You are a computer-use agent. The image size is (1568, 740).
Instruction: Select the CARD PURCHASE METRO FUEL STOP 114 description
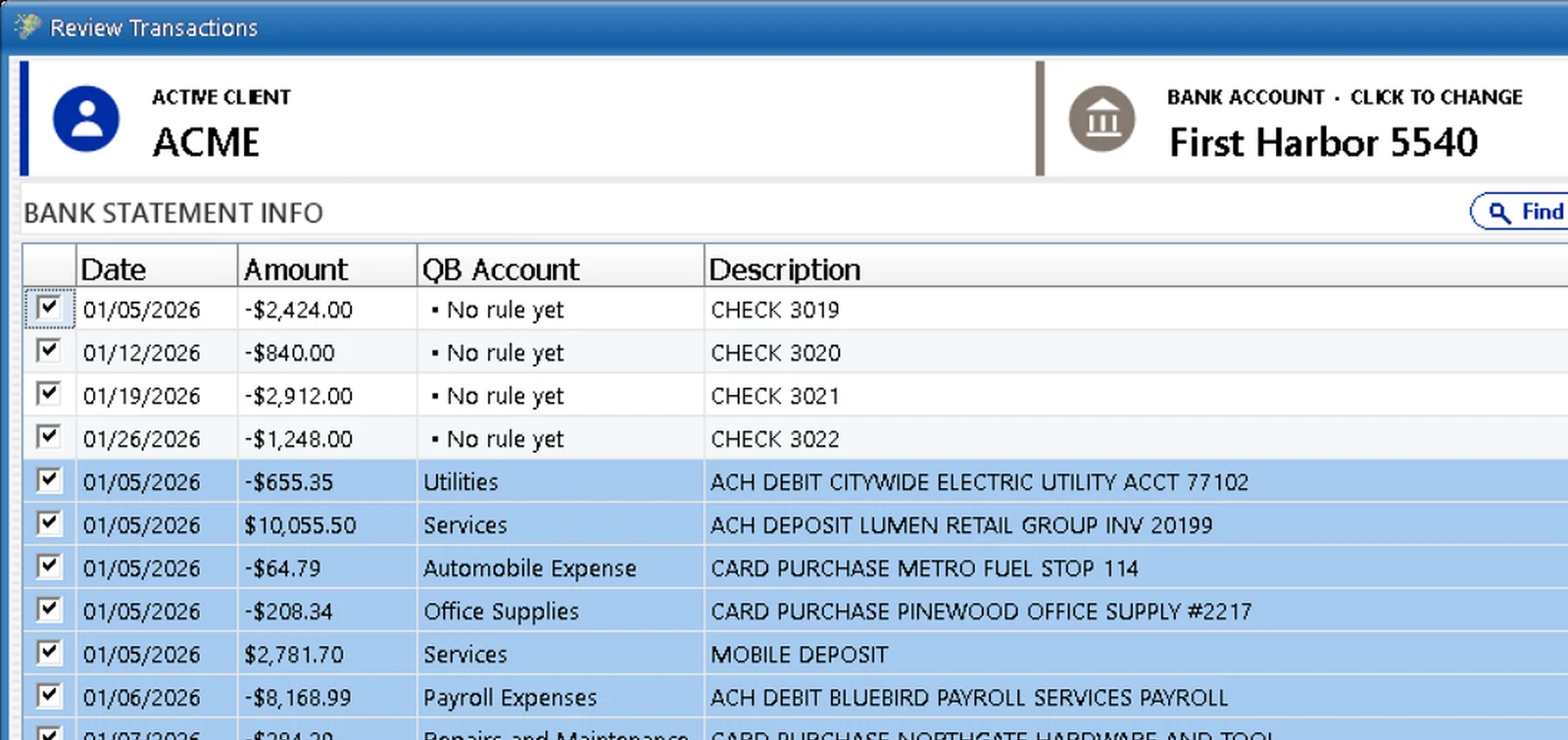924,568
